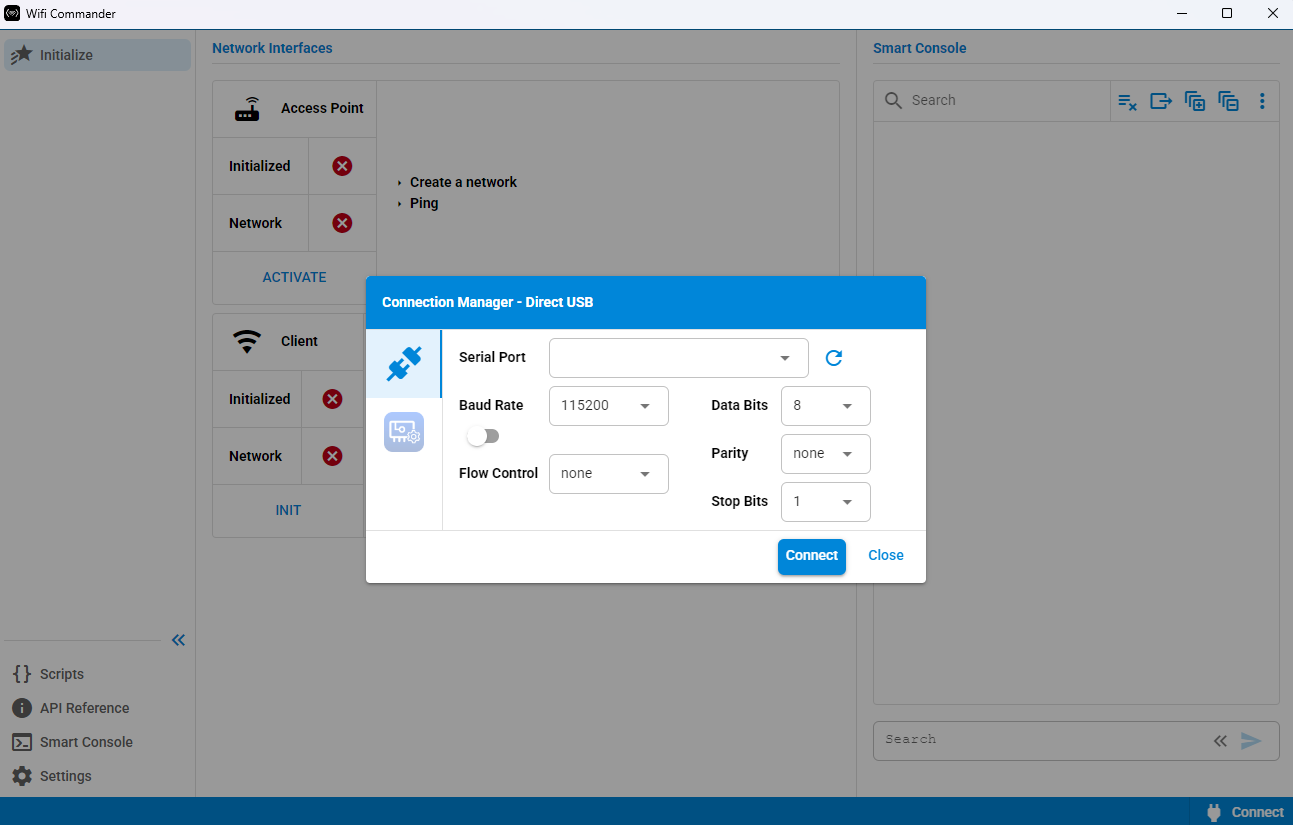Show command history with the double arrow
1293x825 pixels.
(1220, 741)
